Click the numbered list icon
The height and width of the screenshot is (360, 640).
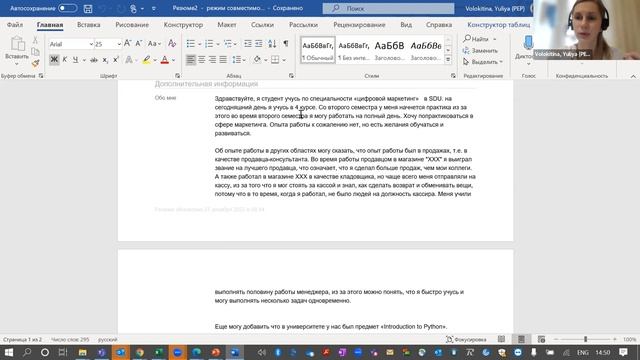click(209, 43)
